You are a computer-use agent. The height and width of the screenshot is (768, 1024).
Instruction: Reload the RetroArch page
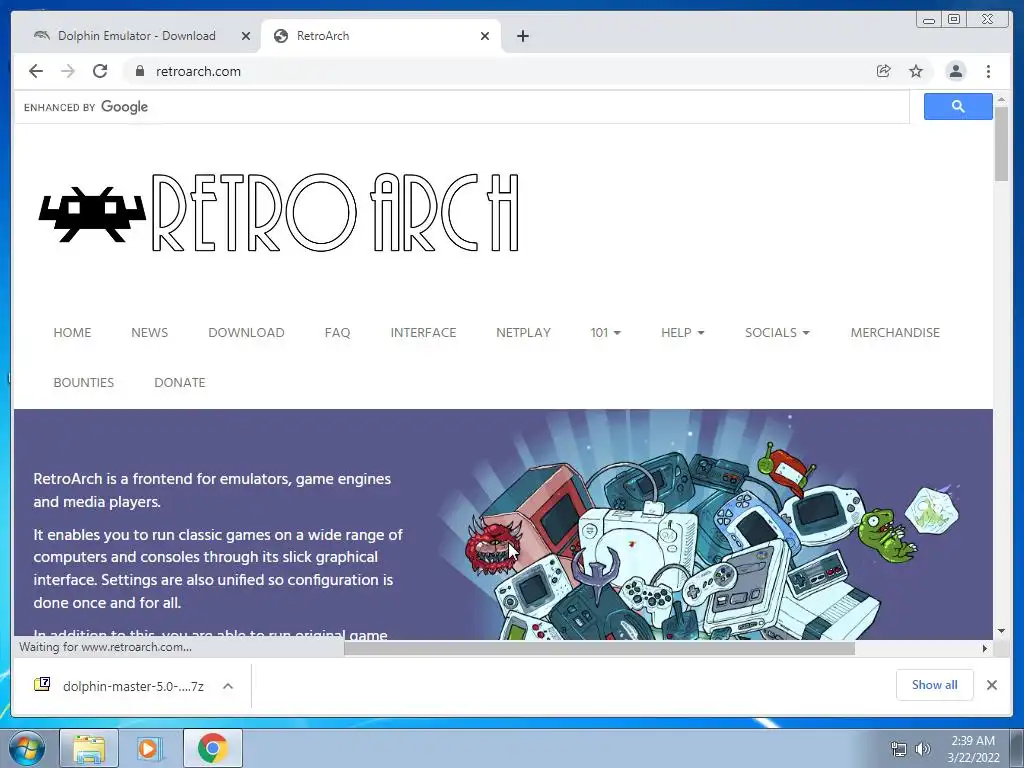click(x=100, y=71)
